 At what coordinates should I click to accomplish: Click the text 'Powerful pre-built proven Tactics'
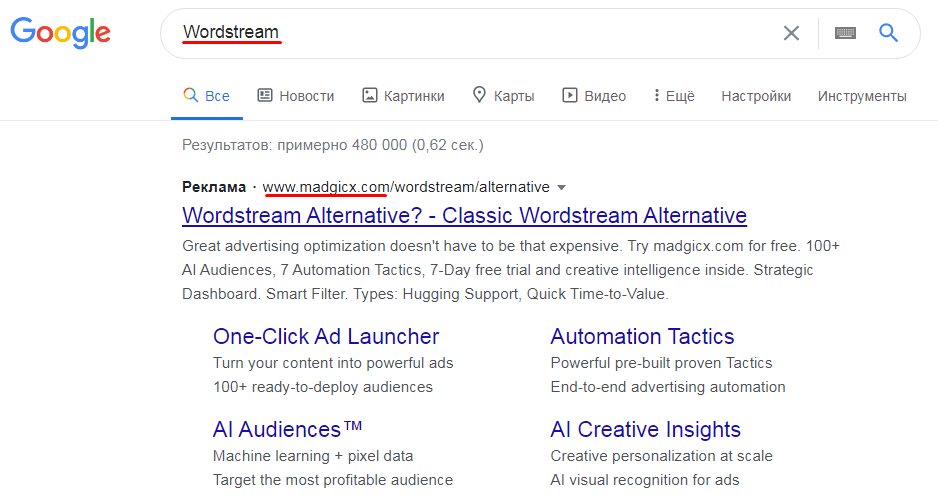[x=661, y=363]
